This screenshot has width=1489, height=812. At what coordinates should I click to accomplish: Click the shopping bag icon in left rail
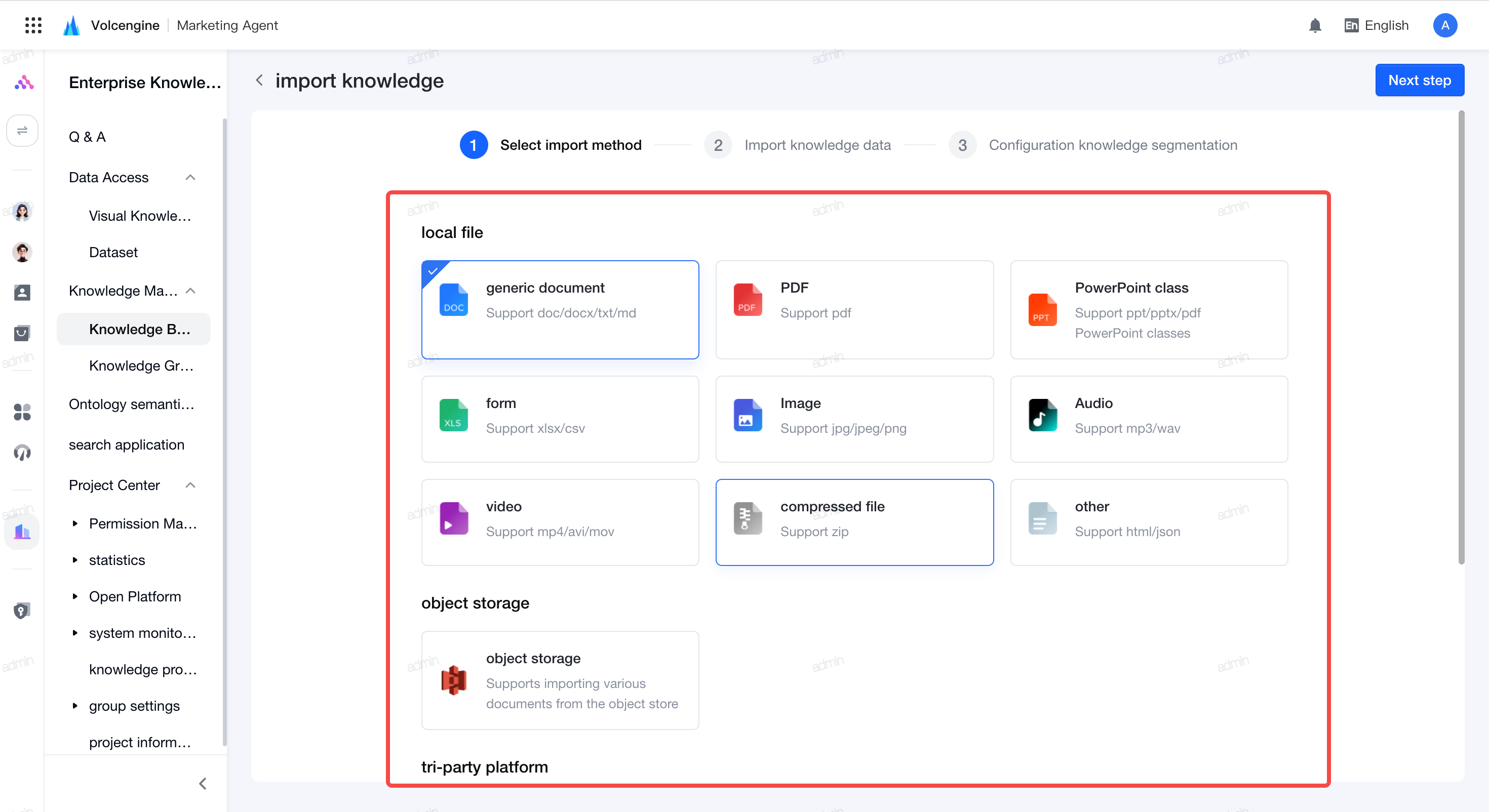coord(22,332)
